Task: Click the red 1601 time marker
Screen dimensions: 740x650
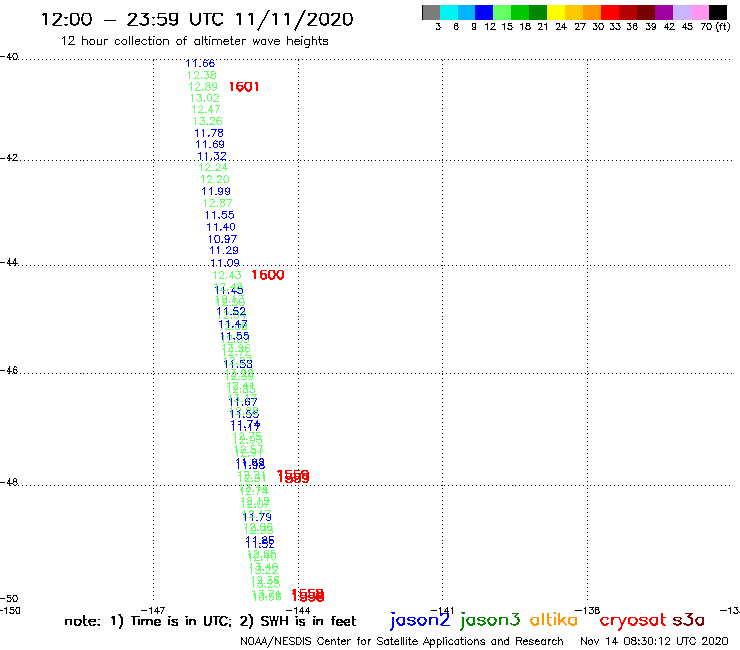Action: click(x=244, y=87)
